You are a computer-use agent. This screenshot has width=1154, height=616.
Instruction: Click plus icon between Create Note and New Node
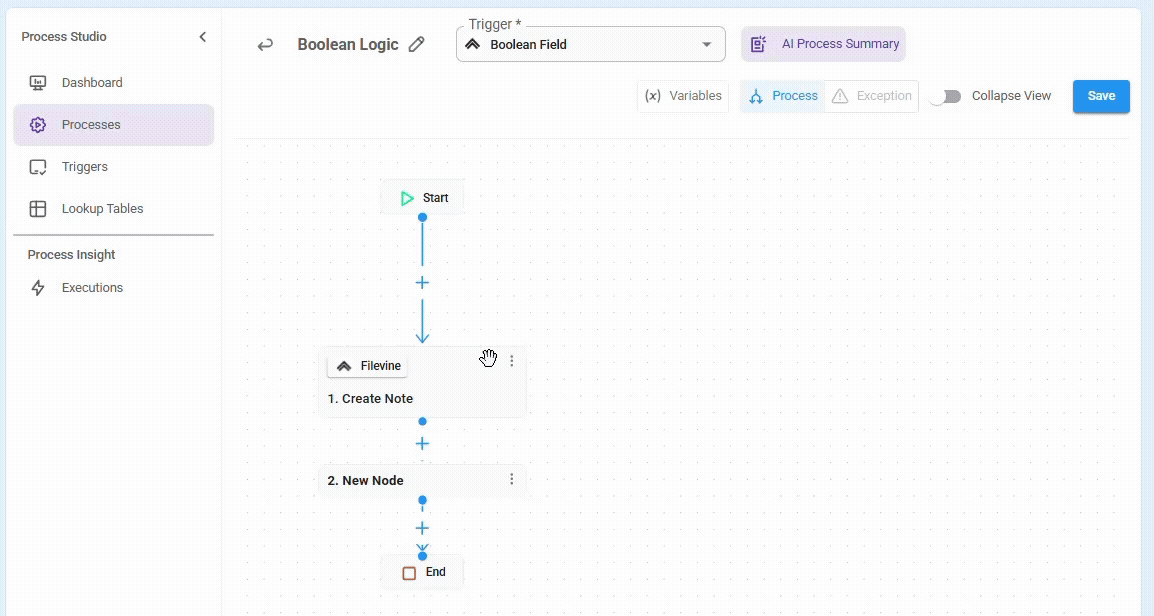tap(422, 443)
